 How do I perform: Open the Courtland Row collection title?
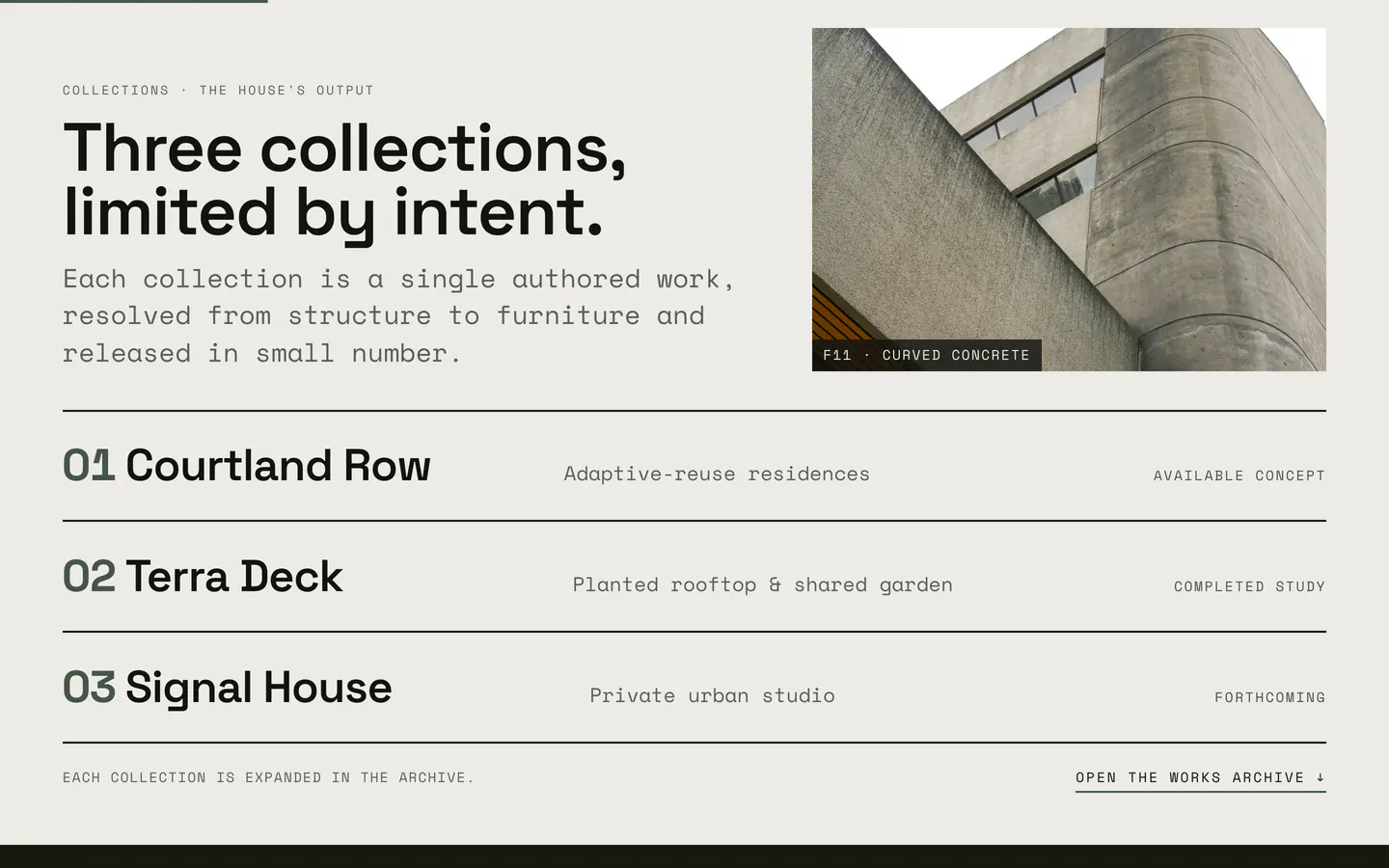tap(278, 466)
